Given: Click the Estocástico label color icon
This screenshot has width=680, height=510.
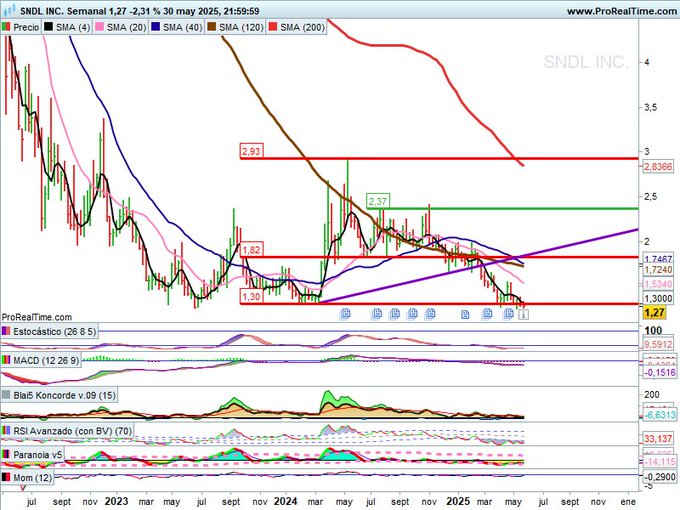Looking at the screenshot, I should coord(6,331).
